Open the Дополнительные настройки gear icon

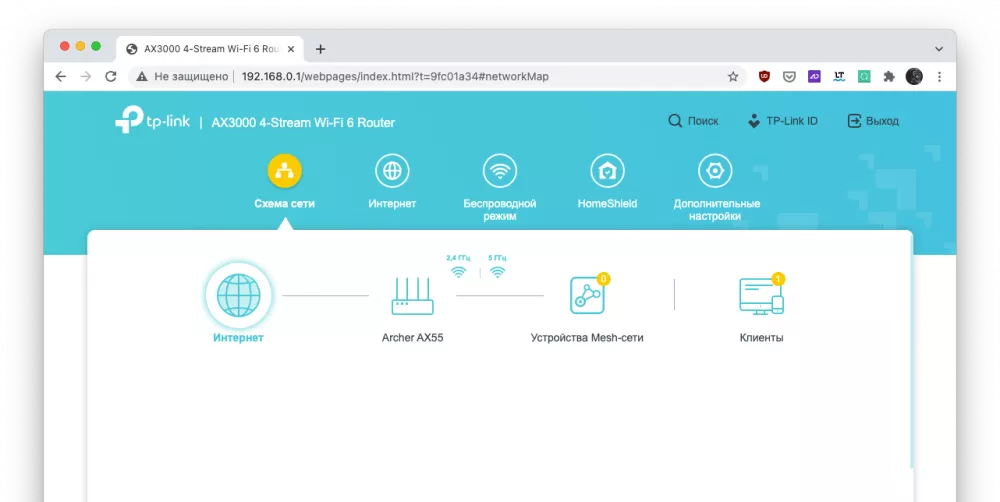click(x=715, y=171)
